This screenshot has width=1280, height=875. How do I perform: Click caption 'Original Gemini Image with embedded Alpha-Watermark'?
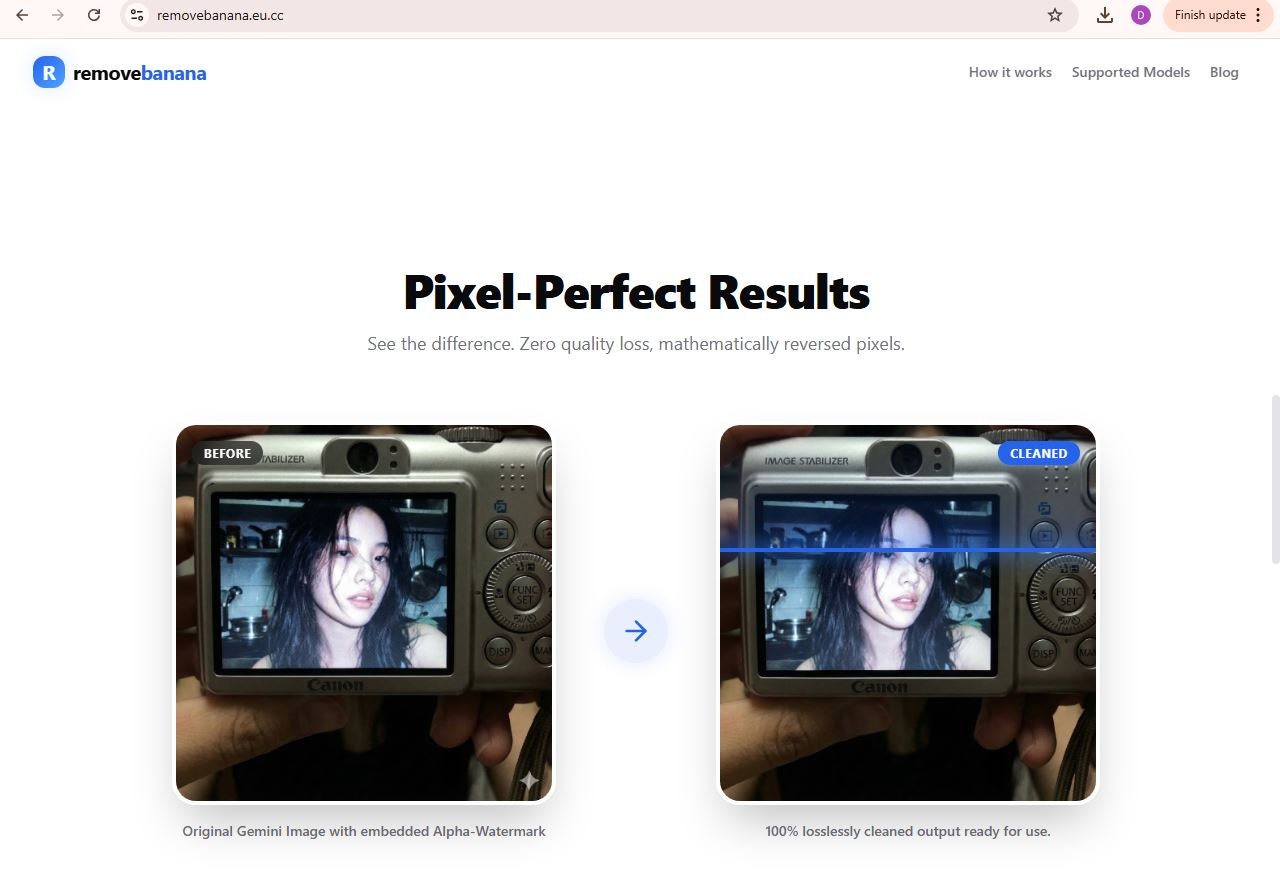click(364, 831)
